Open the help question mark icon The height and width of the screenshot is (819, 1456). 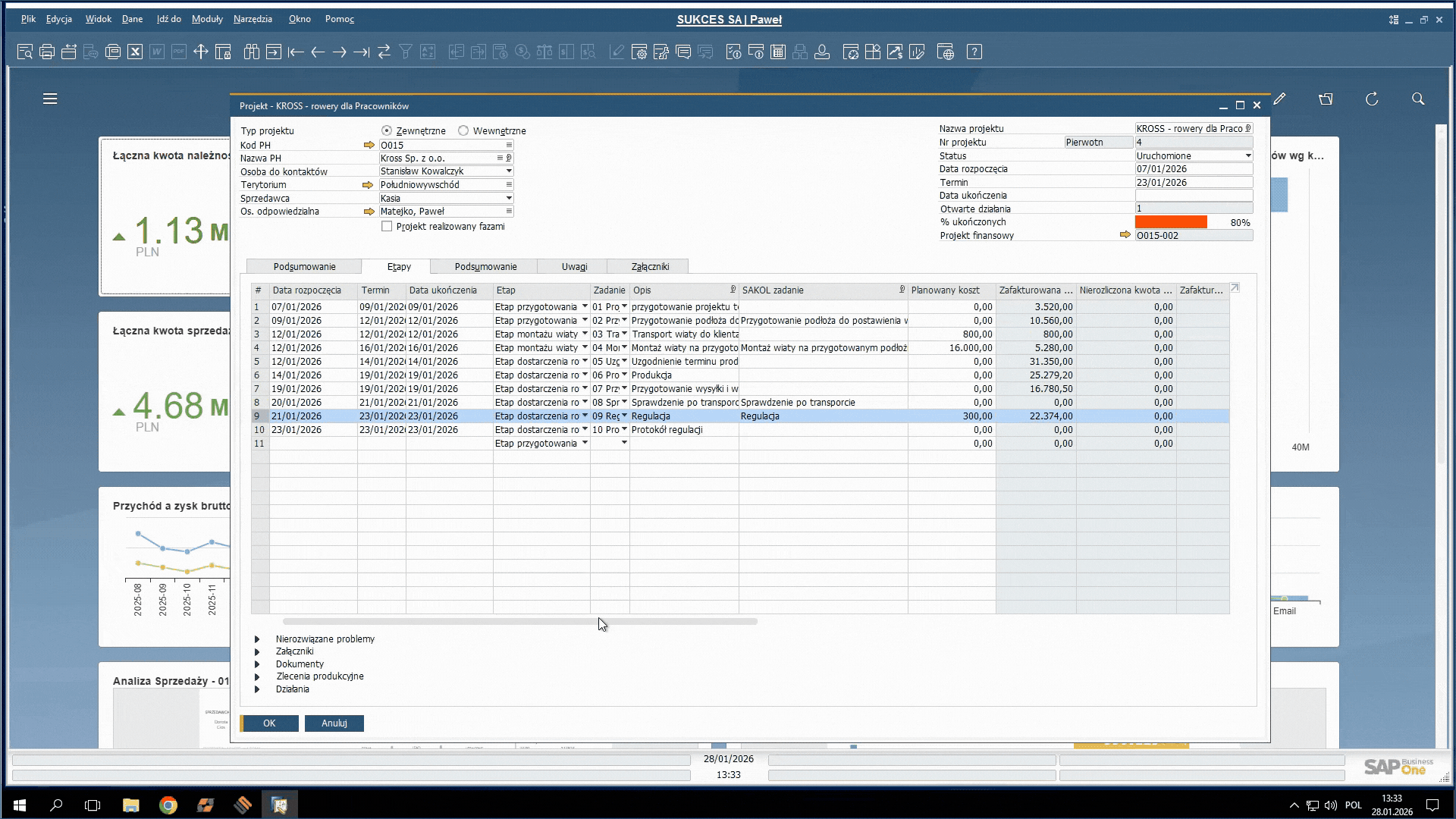(974, 52)
